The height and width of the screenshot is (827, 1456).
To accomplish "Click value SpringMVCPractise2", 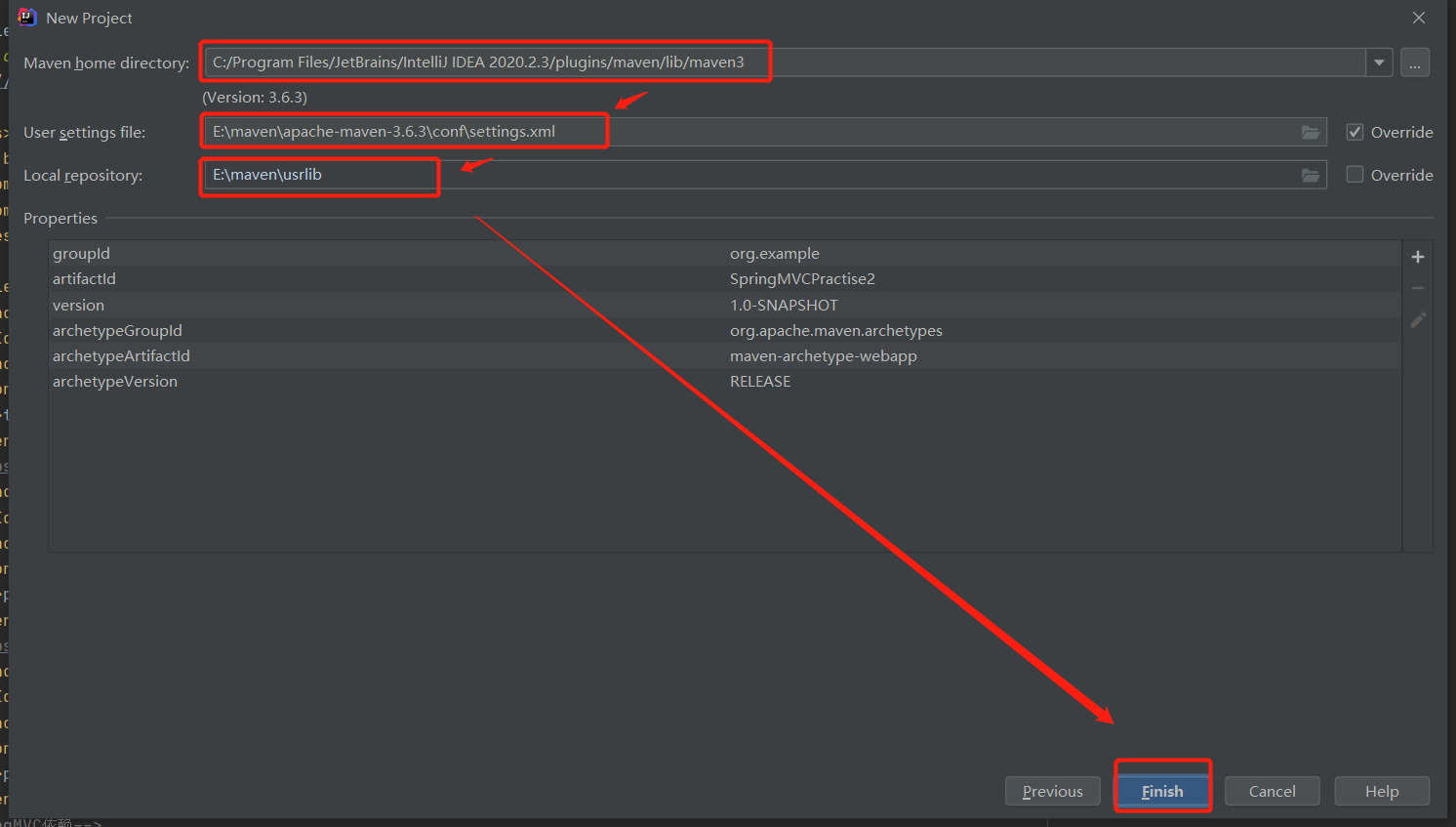I will (x=802, y=278).
